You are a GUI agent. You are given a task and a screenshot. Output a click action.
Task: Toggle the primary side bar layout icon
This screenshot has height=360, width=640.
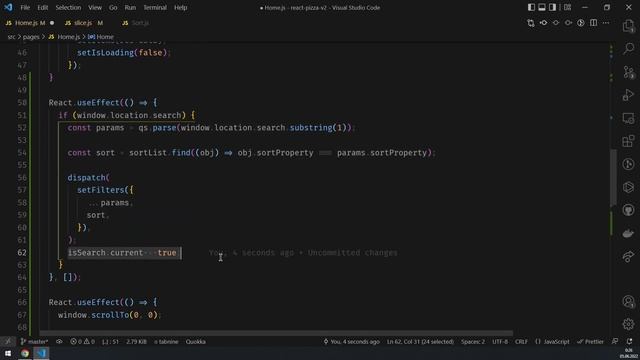[x=531, y=7]
